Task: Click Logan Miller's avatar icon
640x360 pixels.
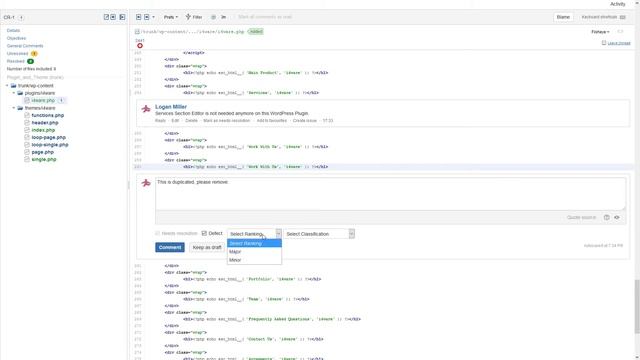Action: point(146,109)
